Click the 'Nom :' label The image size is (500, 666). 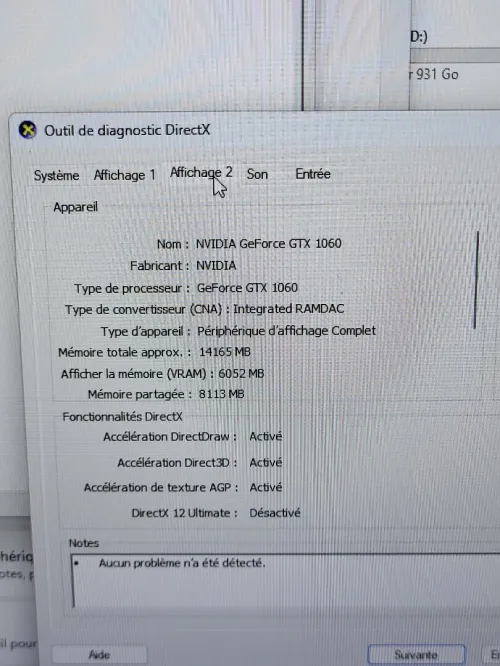[172, 244]
